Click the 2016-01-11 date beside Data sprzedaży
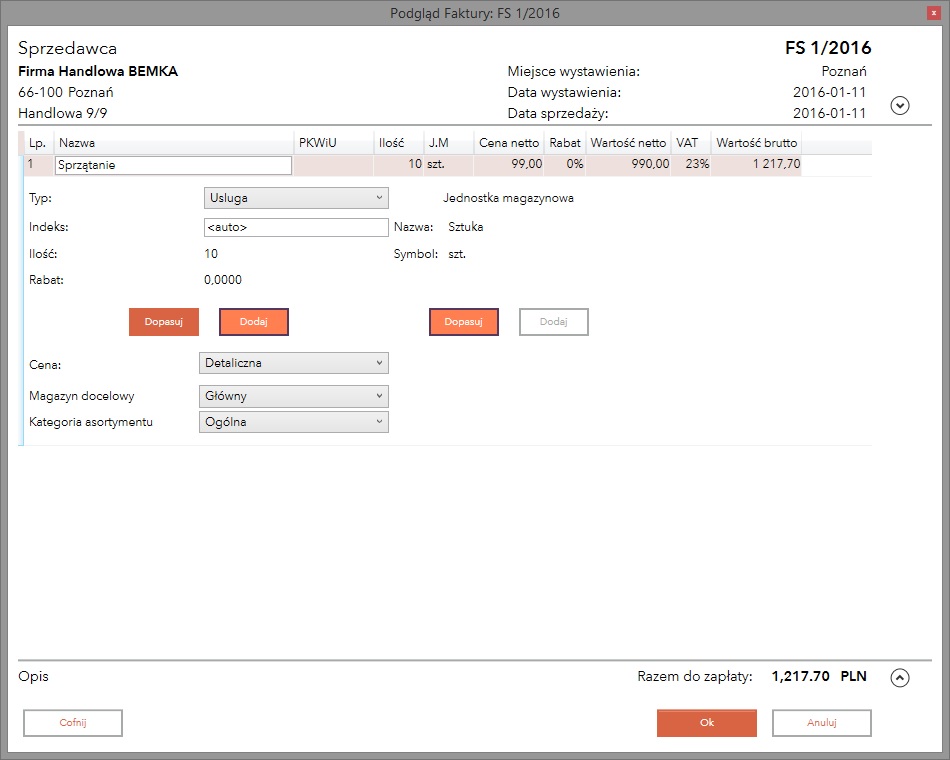The height and width of the screenshot is (760, 950). pos(829,113)
